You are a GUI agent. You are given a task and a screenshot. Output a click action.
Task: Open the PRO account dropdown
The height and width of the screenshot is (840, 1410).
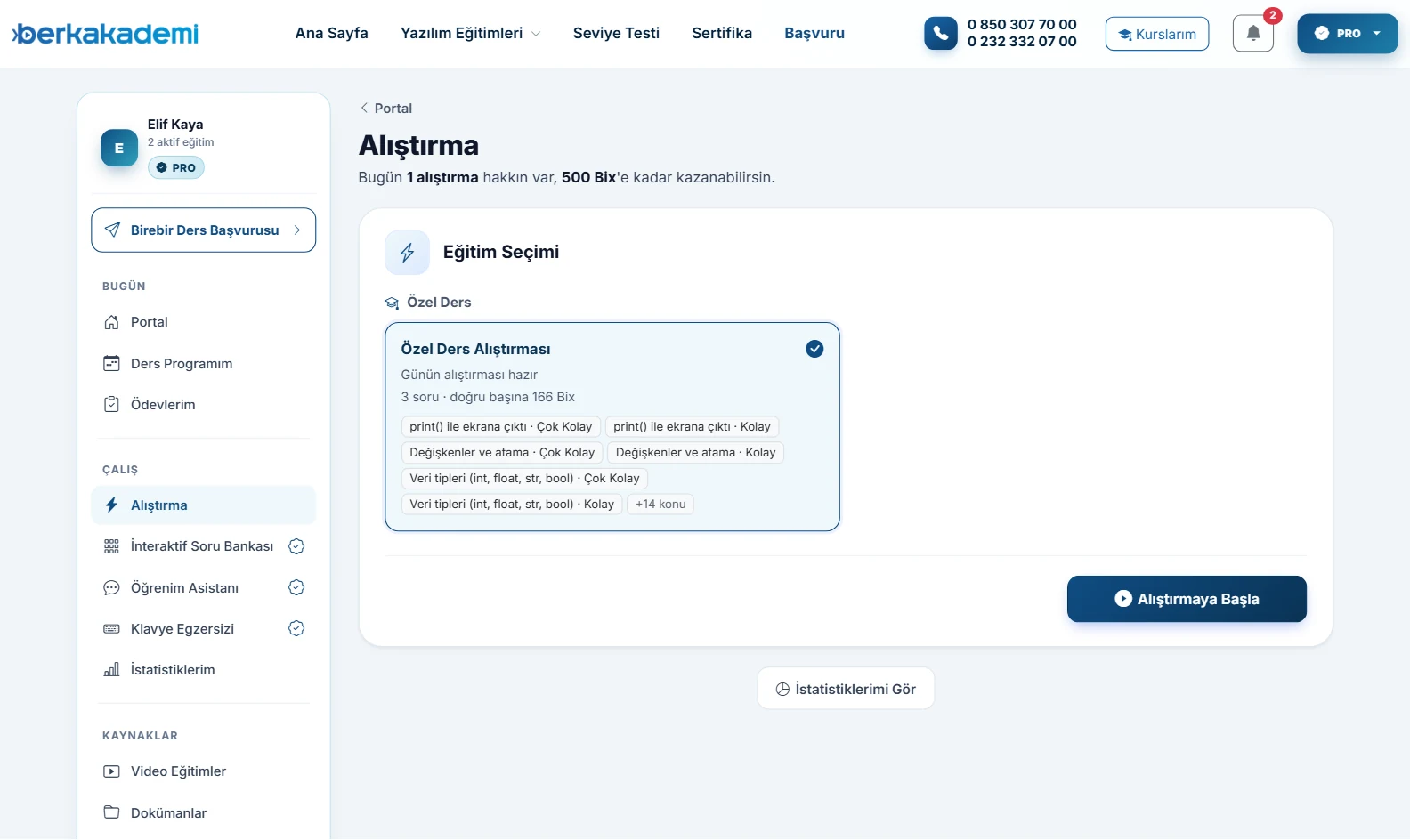click(x=1347, y=34)
